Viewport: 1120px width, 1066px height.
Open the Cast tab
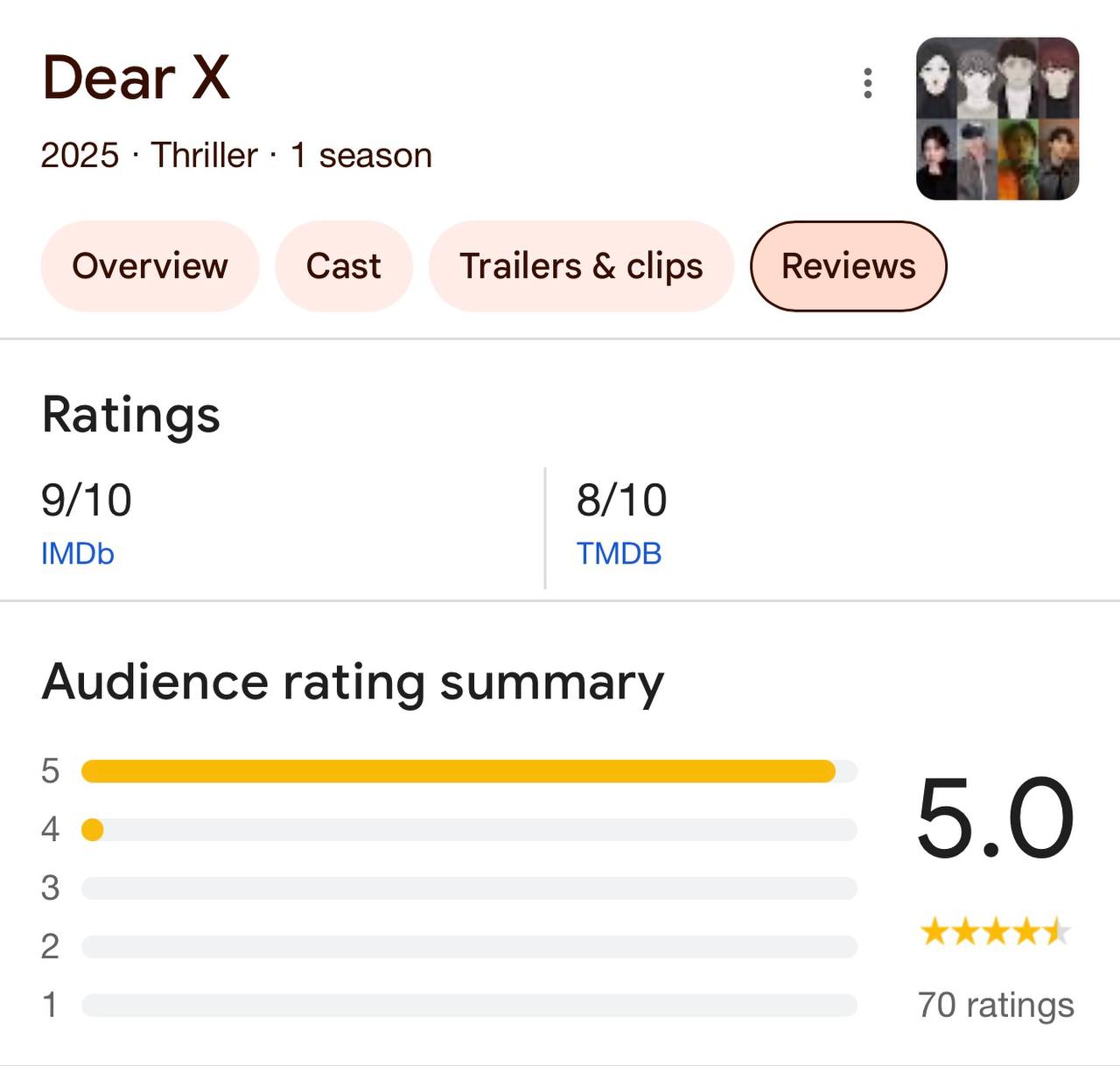[343, 266]
